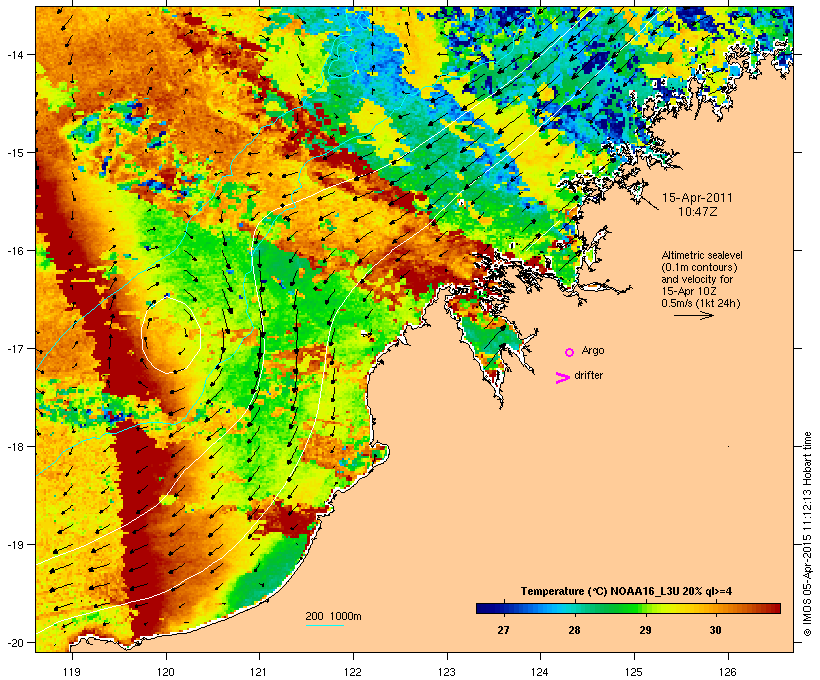The image size is (820, 680).
Task: Click longitude axis label 121
Action: click(x=259, y=672)
